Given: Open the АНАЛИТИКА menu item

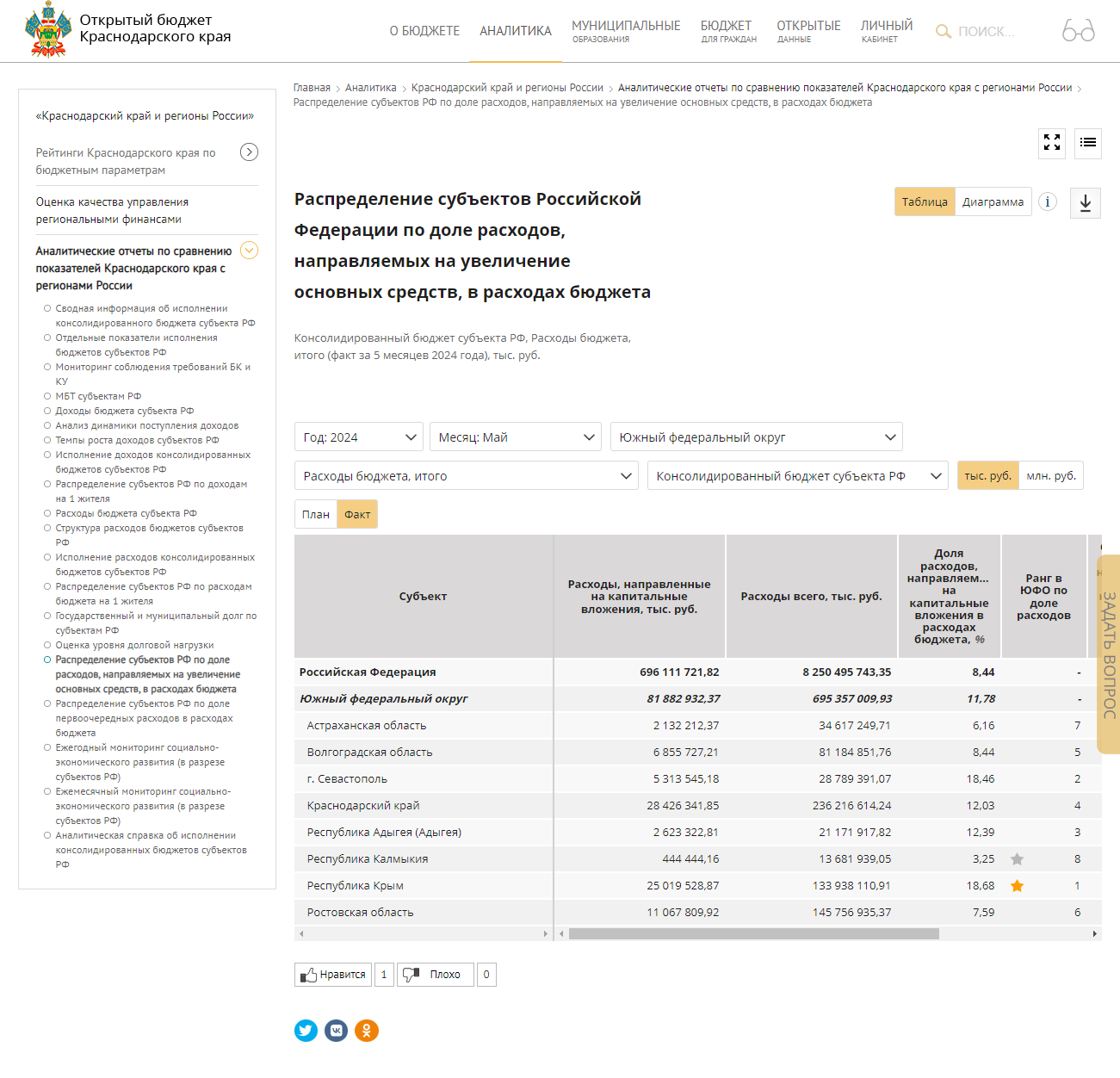Looking at the screenshot, I should [515, 31].
